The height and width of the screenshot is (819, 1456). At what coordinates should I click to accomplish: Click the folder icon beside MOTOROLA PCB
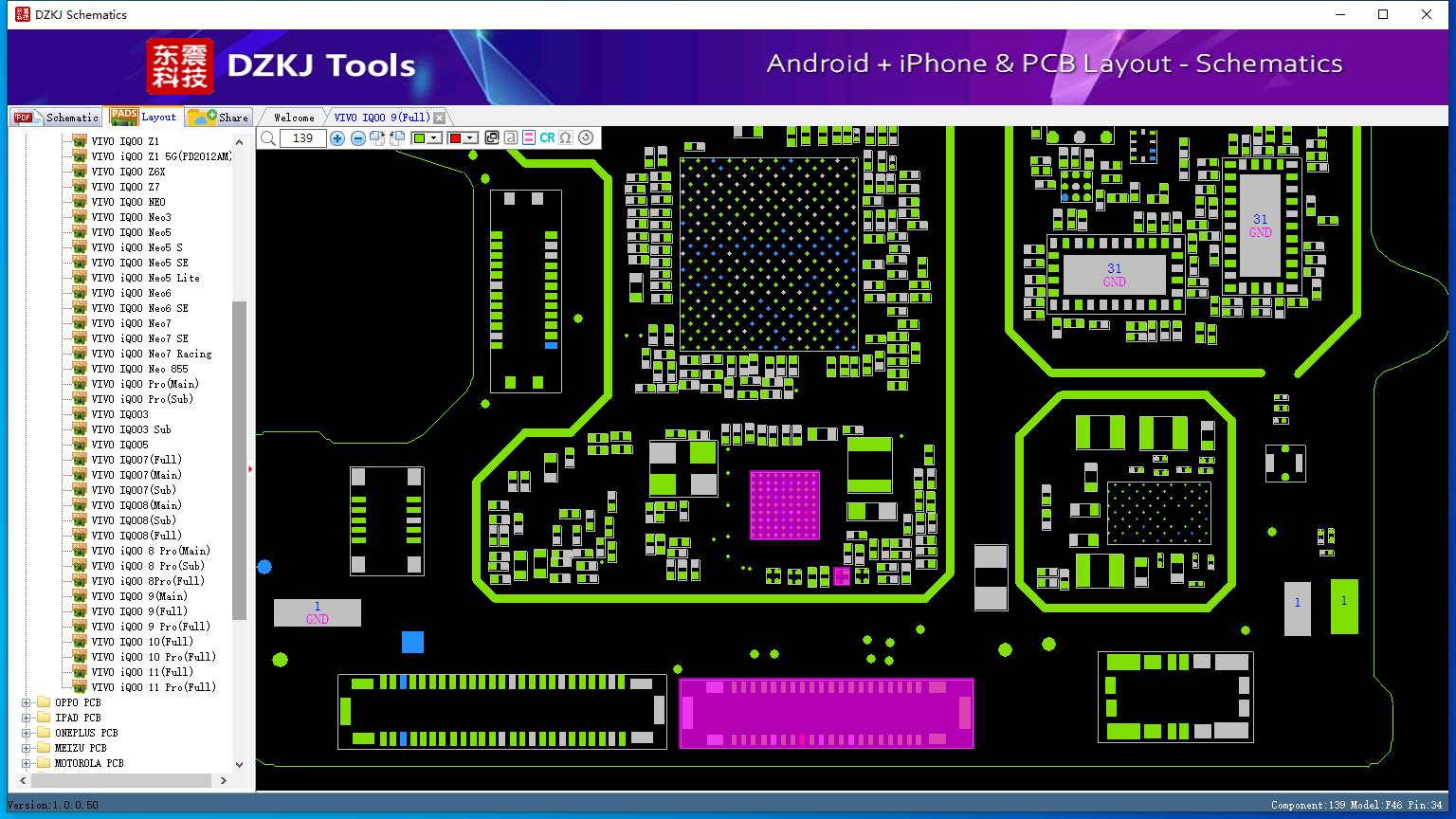(44, 763)
